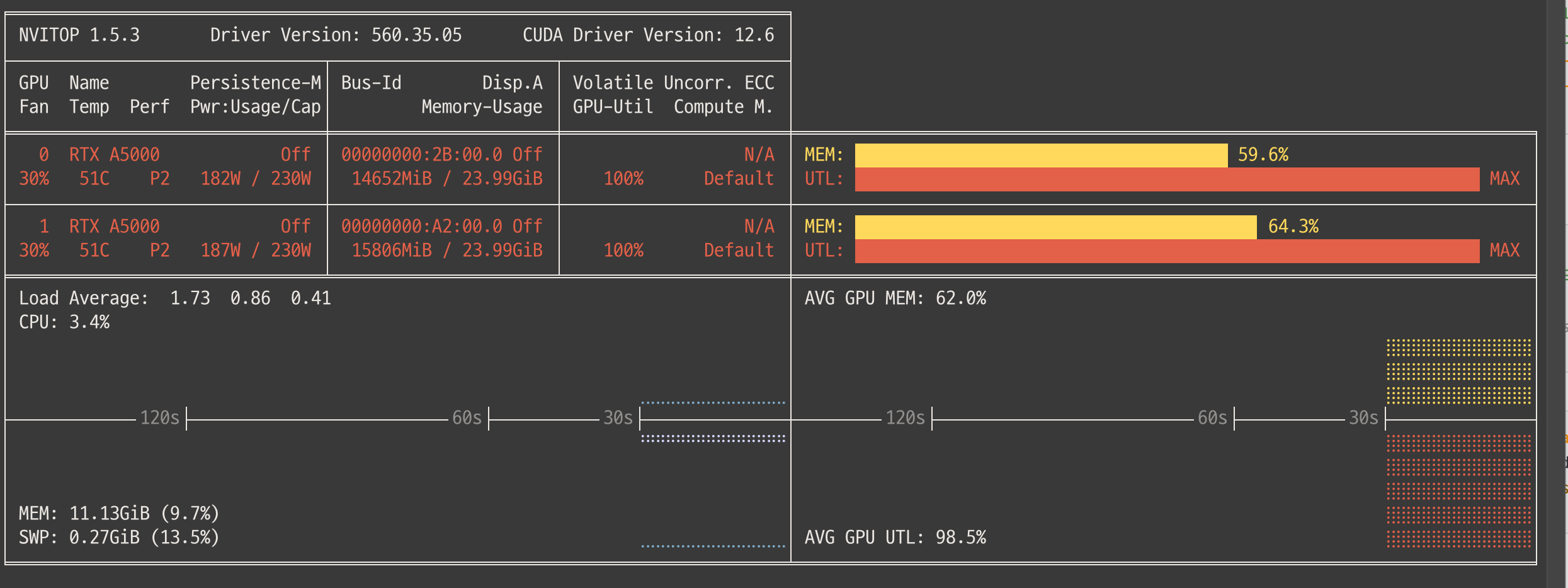This screenshot has height=588, width=1568.
Task: Click the 60s marker in the CPU graph
Action: [467, 418]
